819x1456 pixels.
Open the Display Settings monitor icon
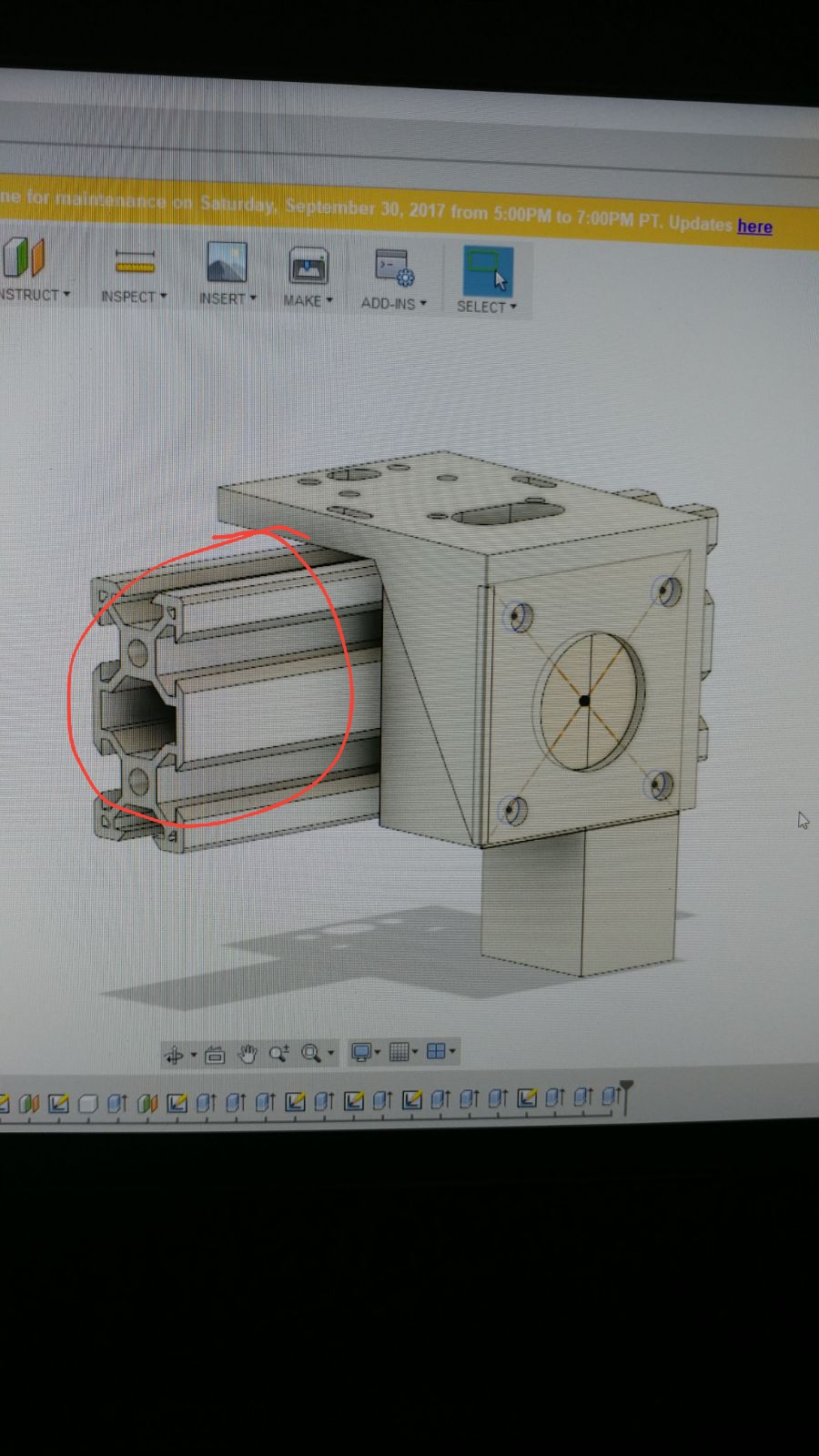tap(361, 1052)
